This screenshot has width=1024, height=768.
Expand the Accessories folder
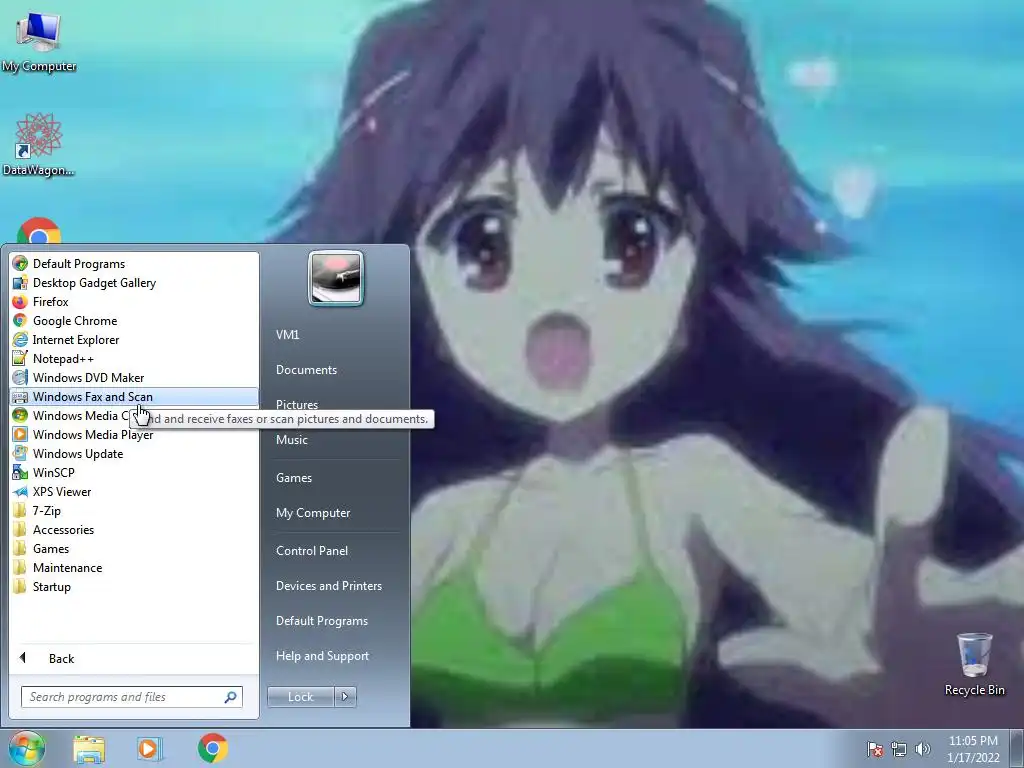(x=134, y=530)
